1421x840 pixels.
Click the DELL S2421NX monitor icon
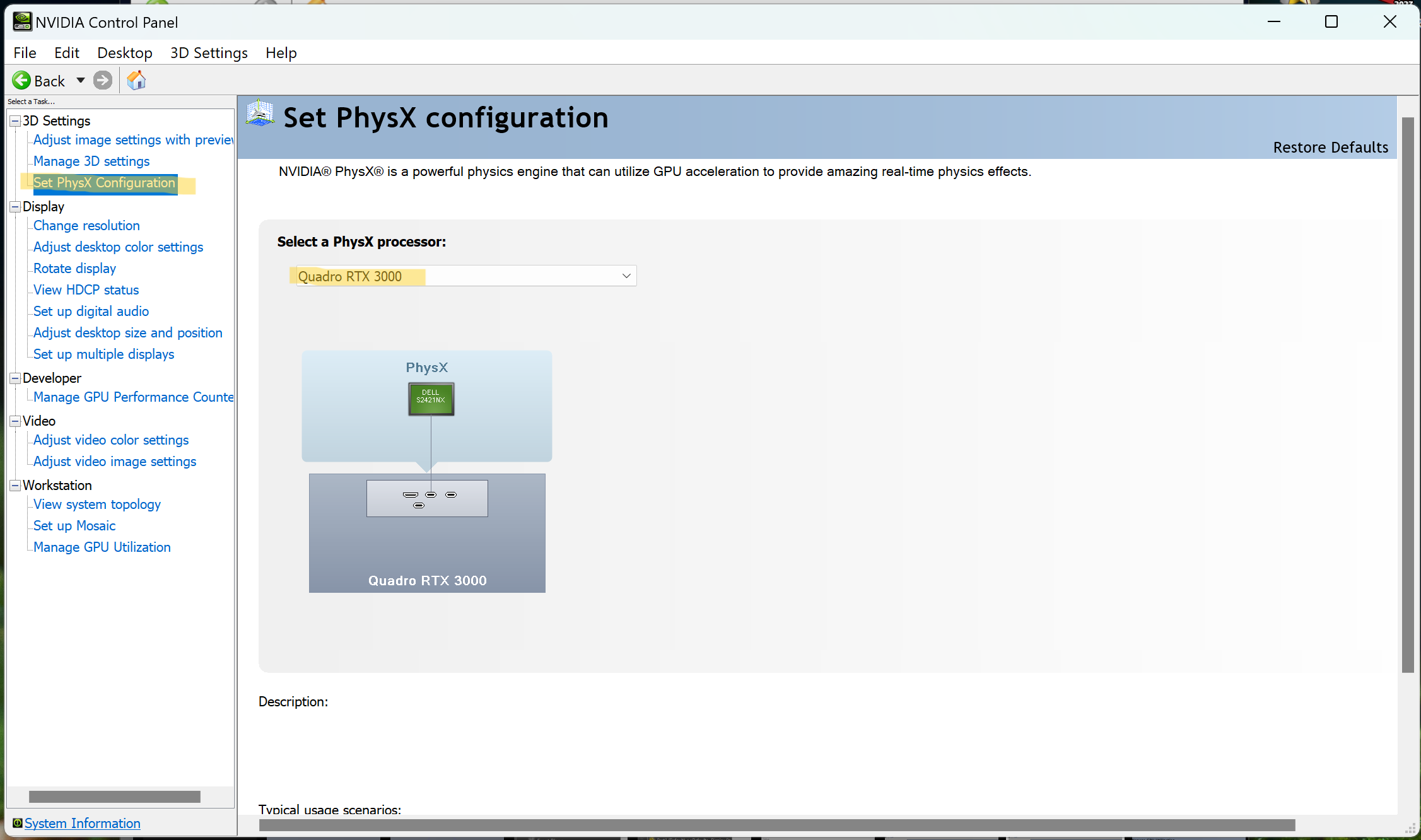[x=431, y=399]
